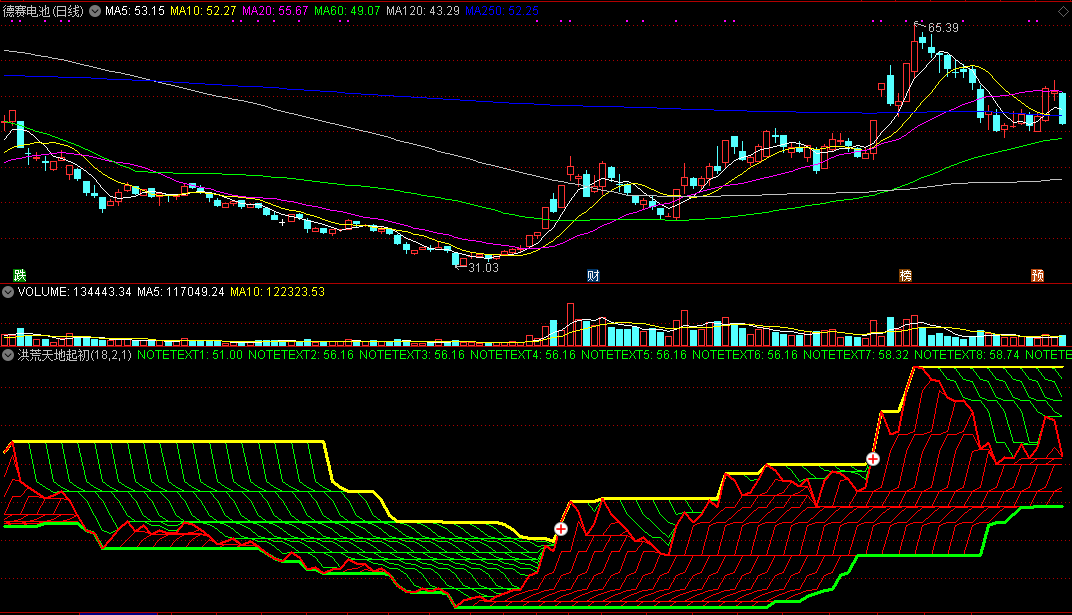The height and width of the screenshot is (615, 1072).
Task: Click the blue MA250: 52.25 label
Action: 502,11
